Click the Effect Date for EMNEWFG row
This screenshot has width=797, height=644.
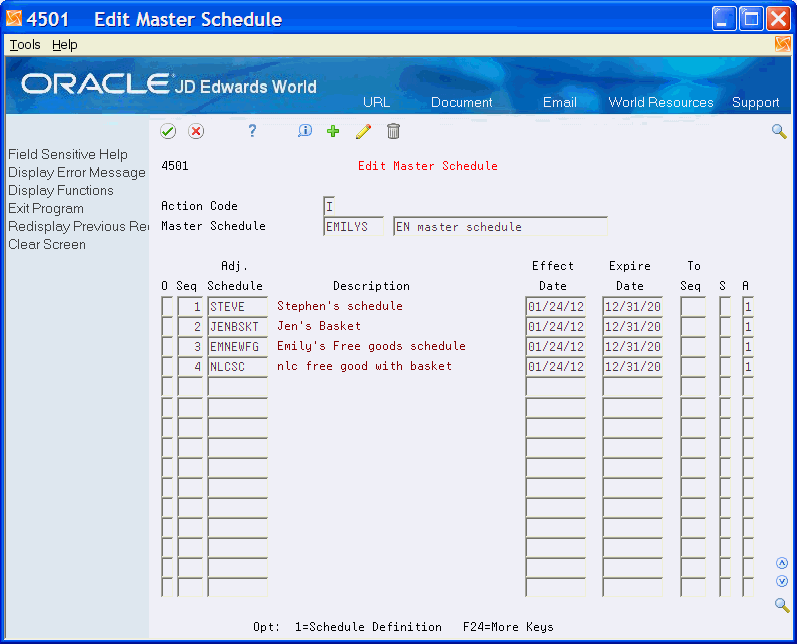(x=556, y=347)
